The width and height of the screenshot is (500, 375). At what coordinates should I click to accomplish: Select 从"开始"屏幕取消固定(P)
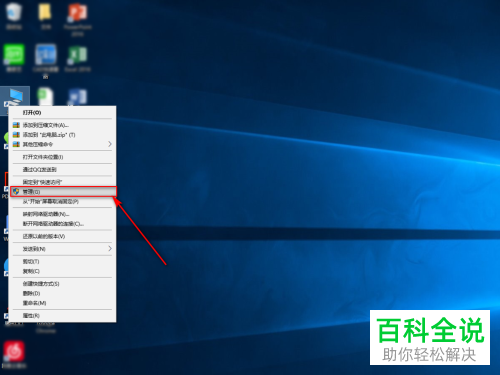coord(62,201)
